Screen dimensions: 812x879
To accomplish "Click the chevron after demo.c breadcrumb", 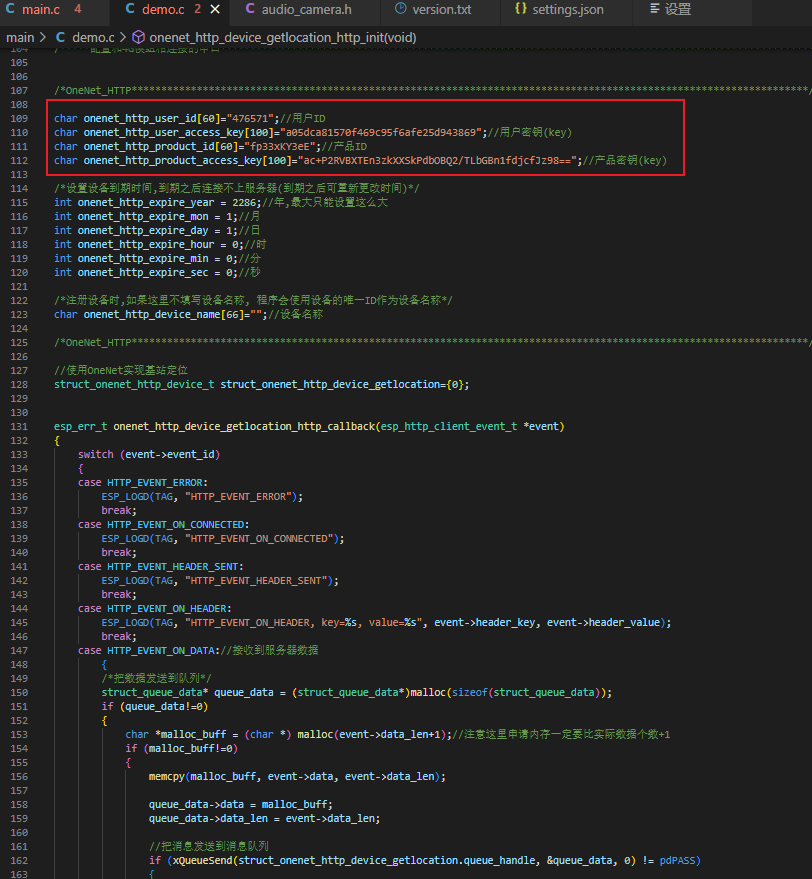I will 123,38.
